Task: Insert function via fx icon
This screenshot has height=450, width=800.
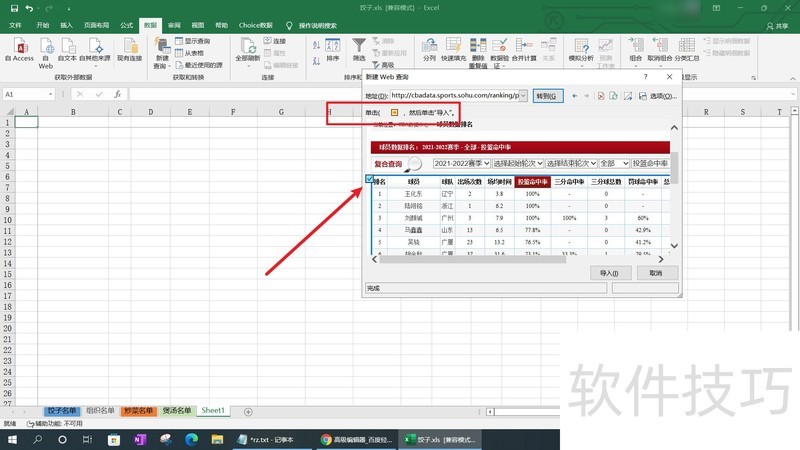Action: click(x=117, y=94)
